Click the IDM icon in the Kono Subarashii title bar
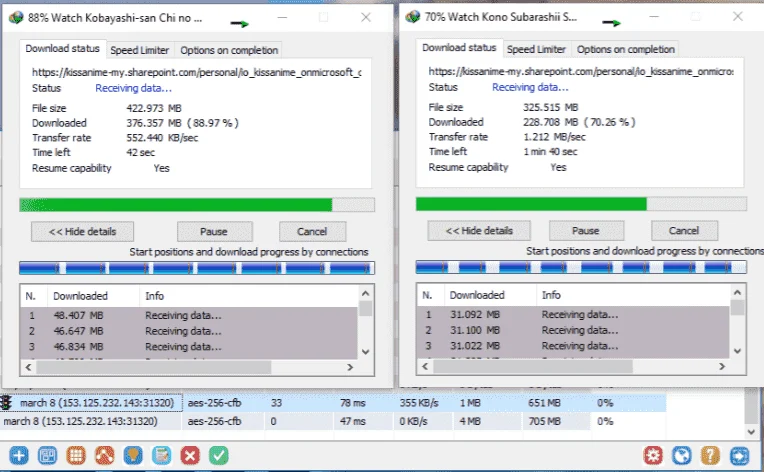 pos(413,17)
